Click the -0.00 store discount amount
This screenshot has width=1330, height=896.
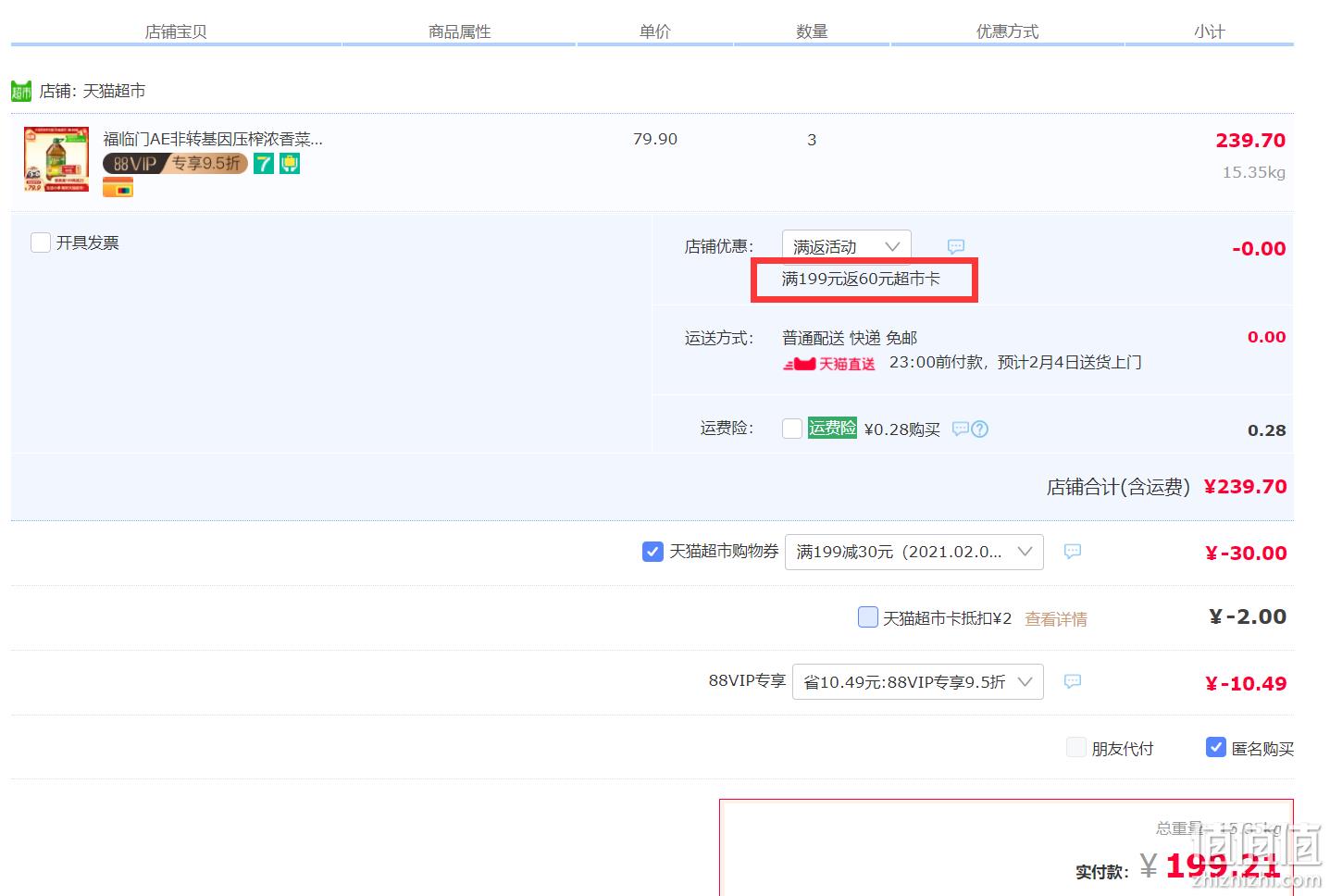(1259, 248)
